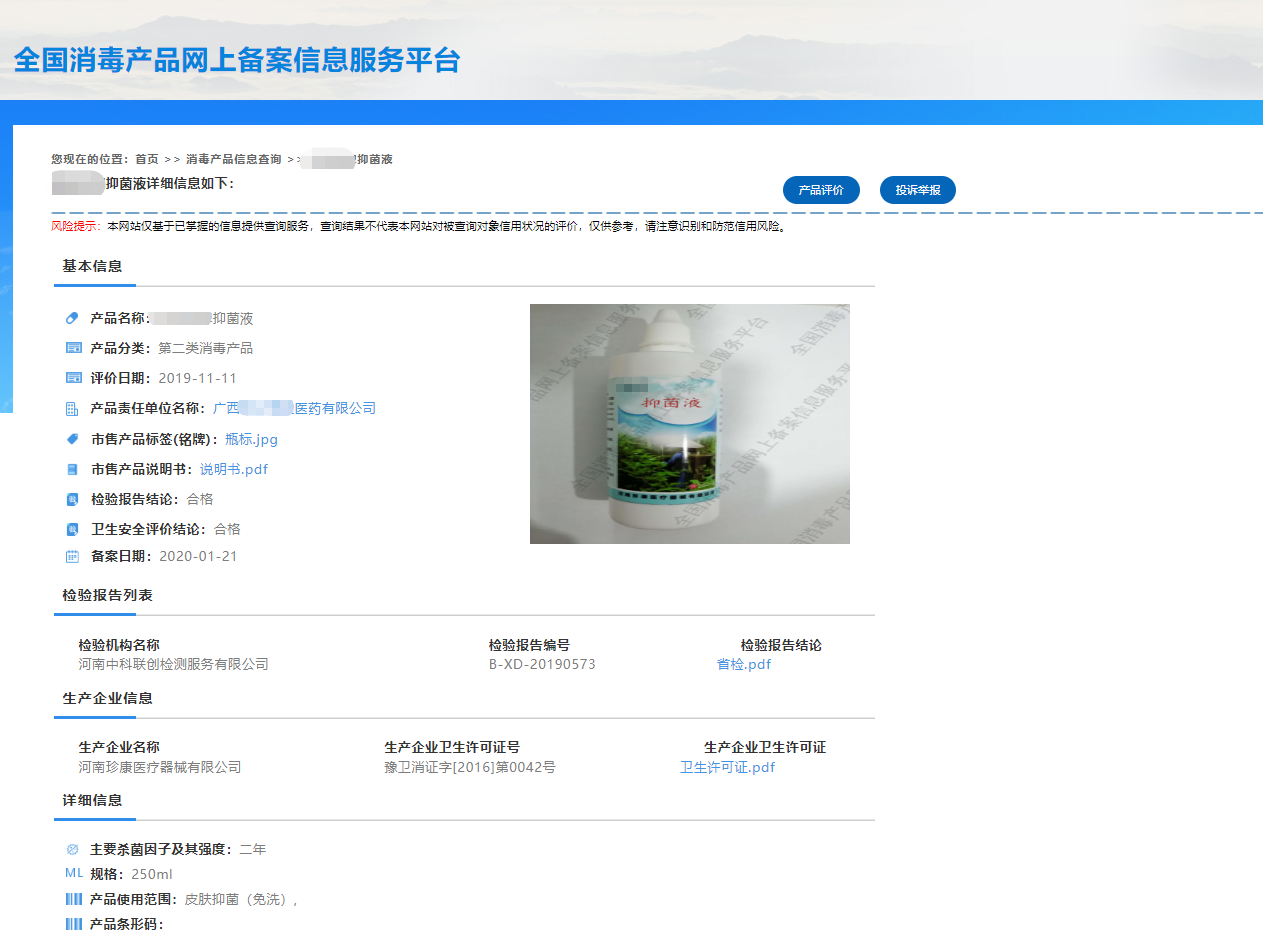Click the pill icon beside 产品名称
Screen dimensions: 1263x941
click(x=72, y=318)
